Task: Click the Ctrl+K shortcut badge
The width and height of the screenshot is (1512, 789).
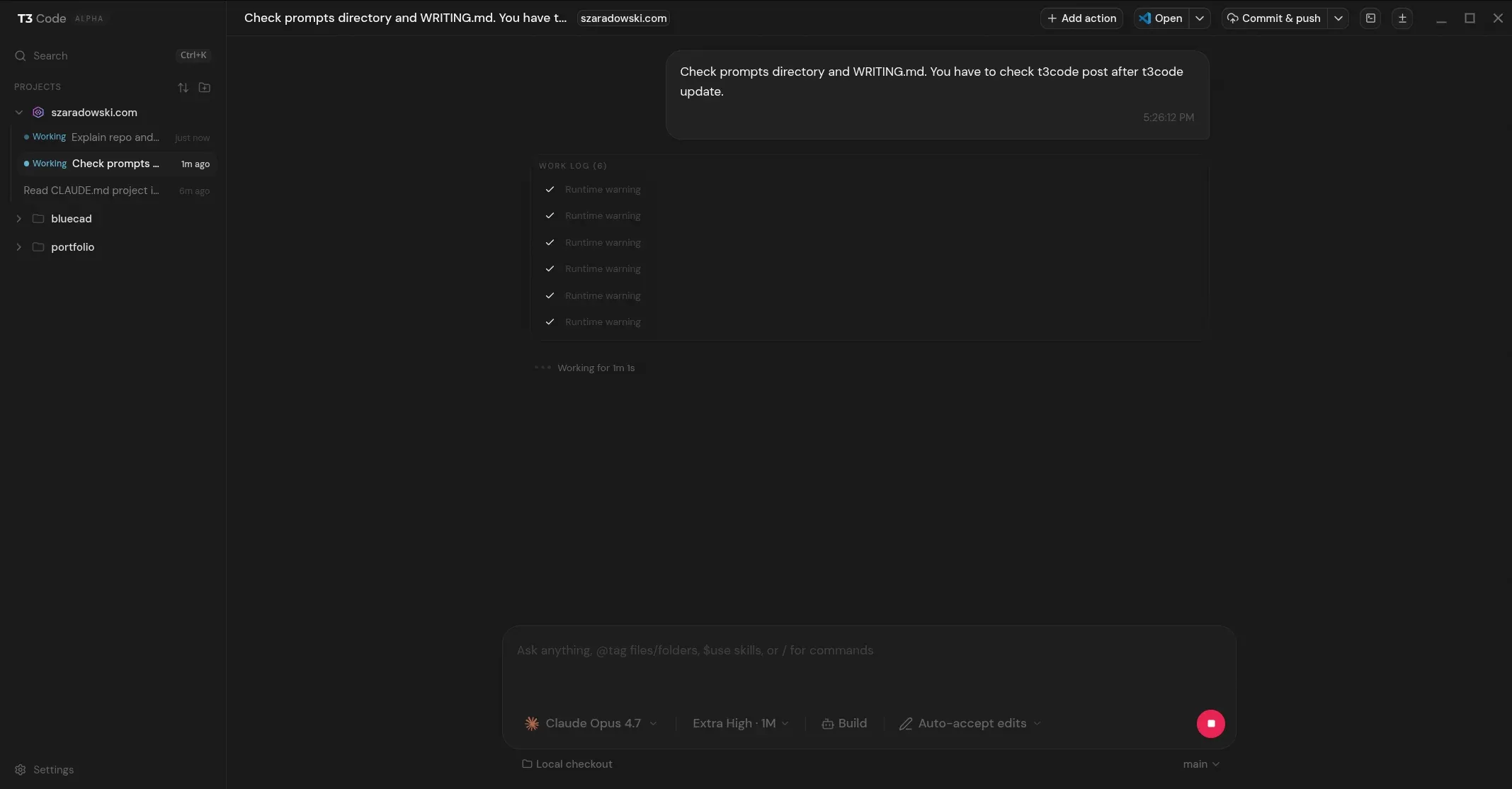Action: [193, 55]
